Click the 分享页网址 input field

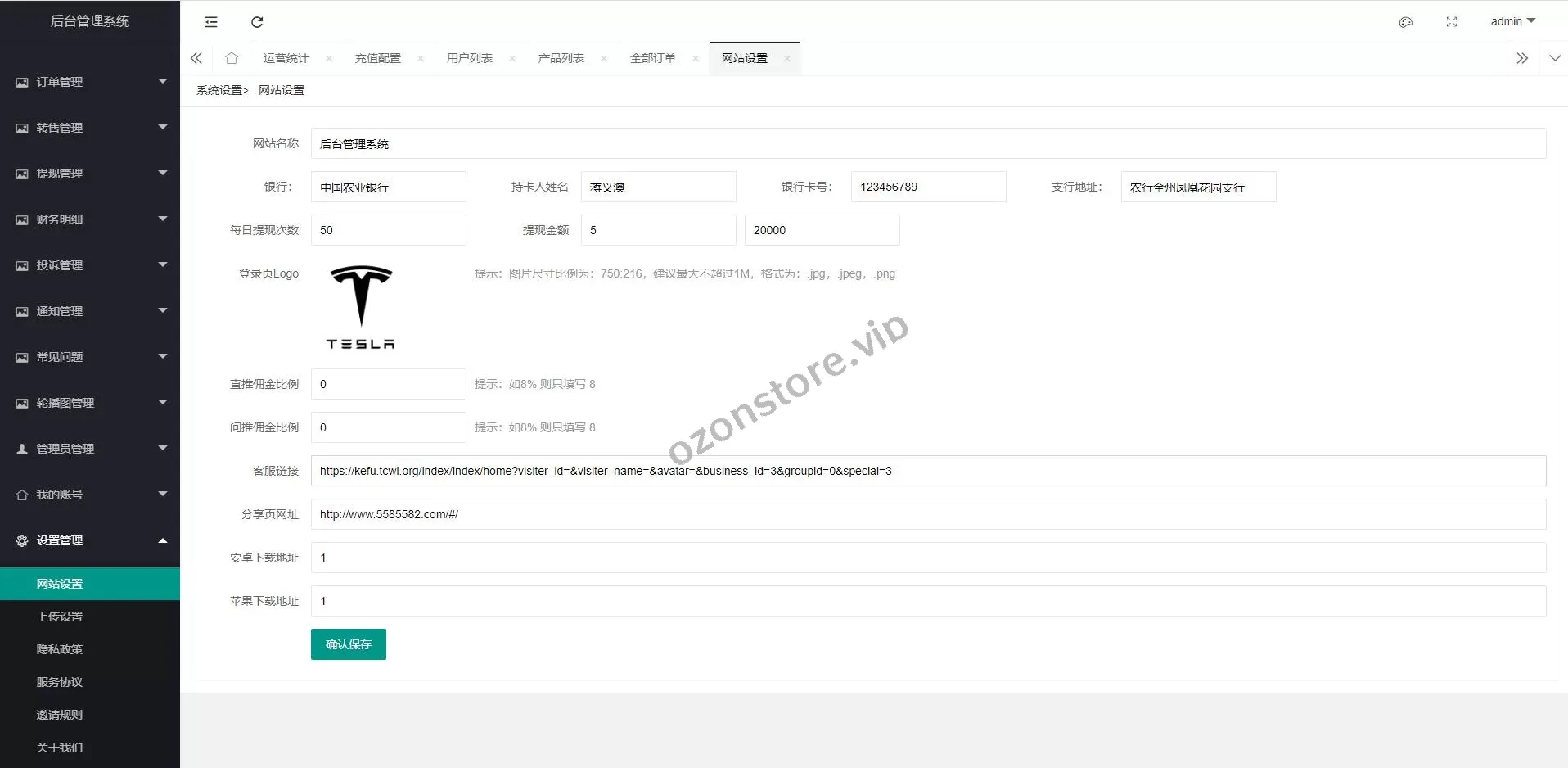[737, 514]
